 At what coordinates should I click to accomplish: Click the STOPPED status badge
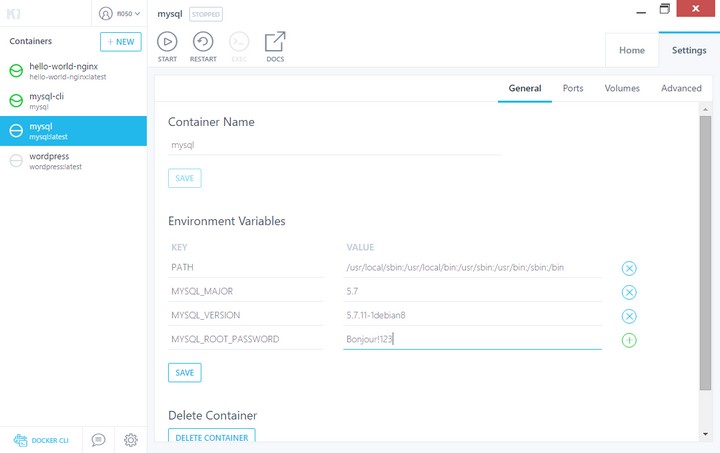pos(206,14)
